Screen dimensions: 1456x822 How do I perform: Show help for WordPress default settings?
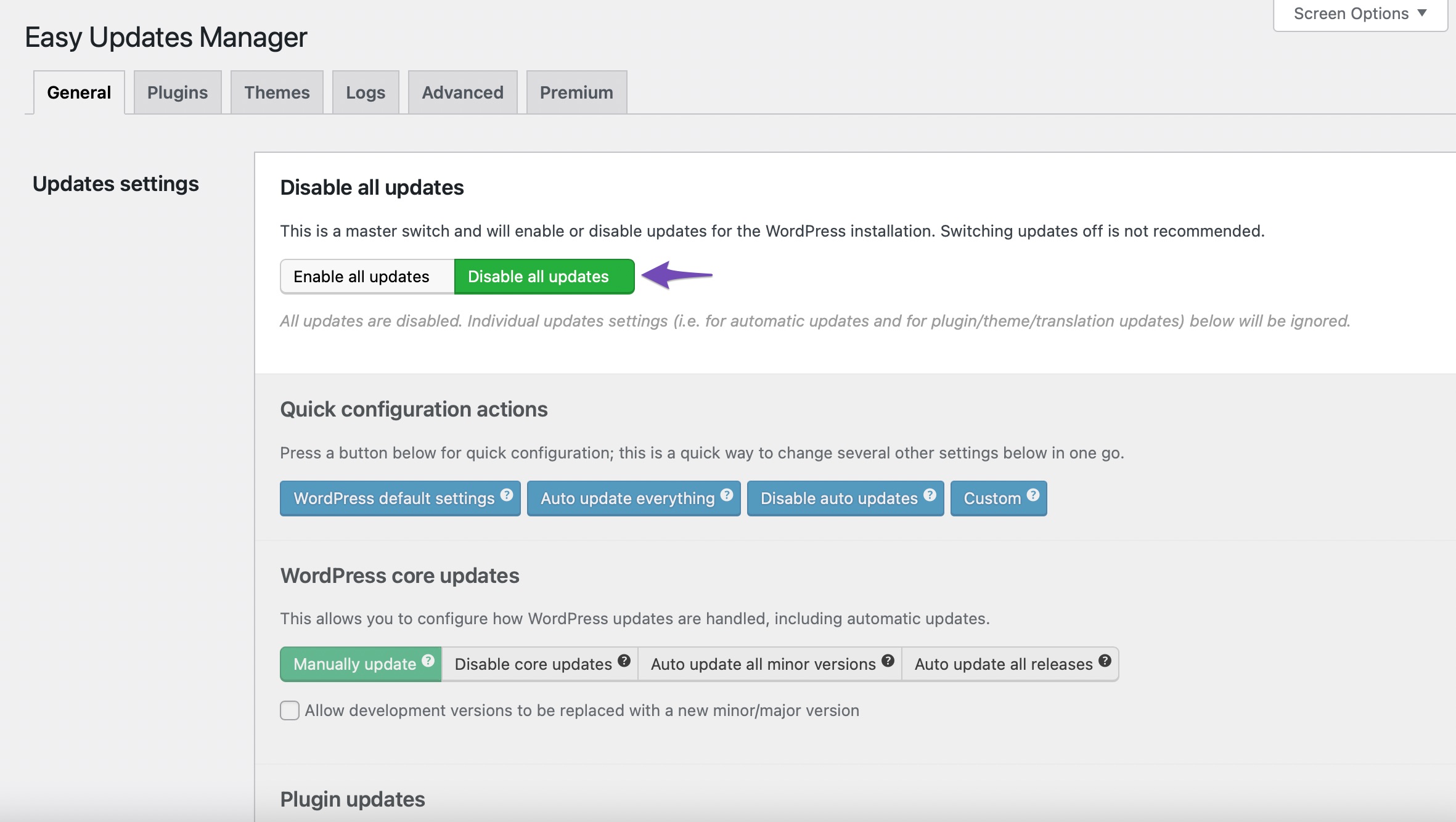(507, 495)
